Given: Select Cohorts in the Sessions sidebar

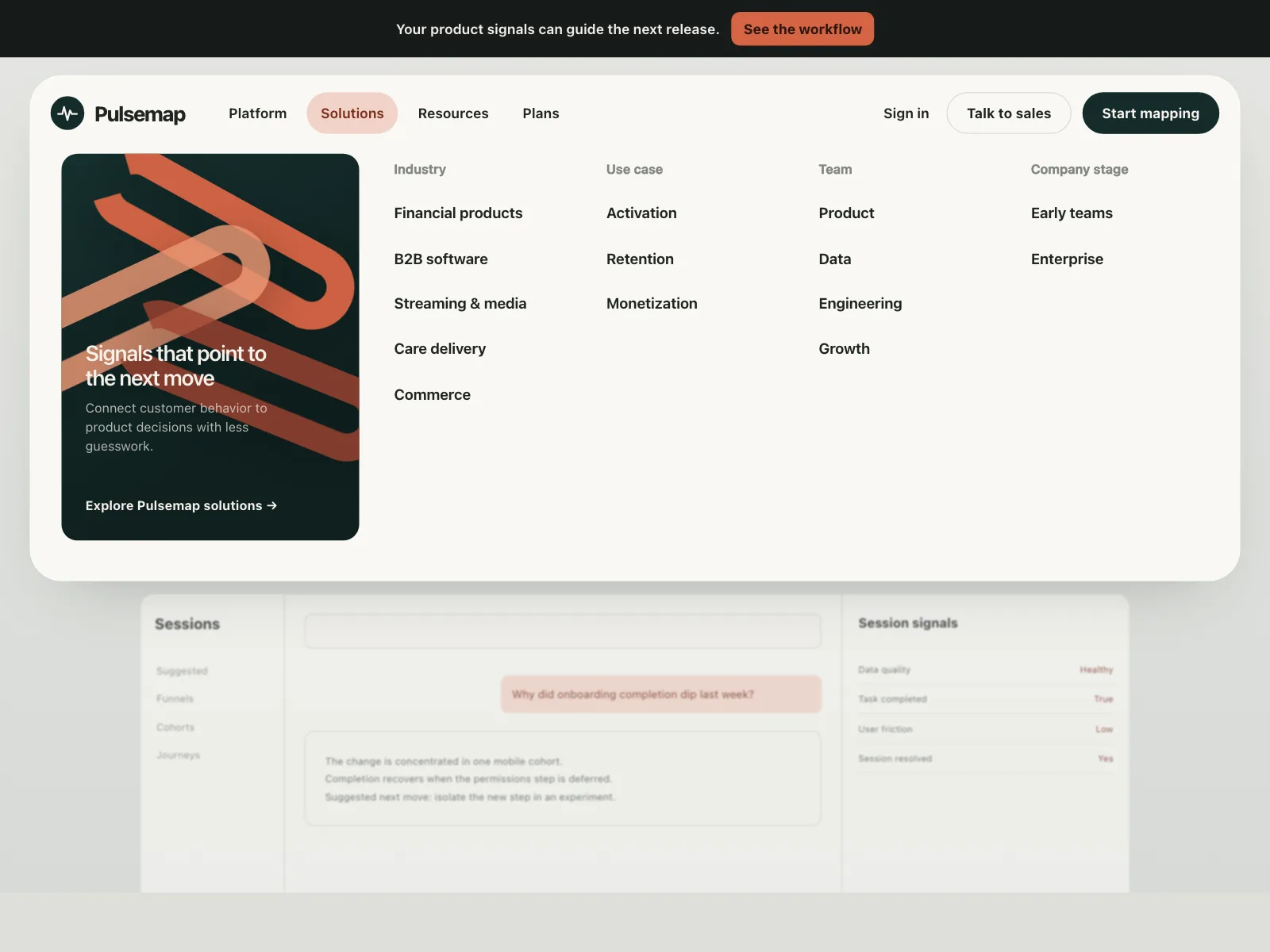Looking at the screenshot, I should (x=175, y=727).
